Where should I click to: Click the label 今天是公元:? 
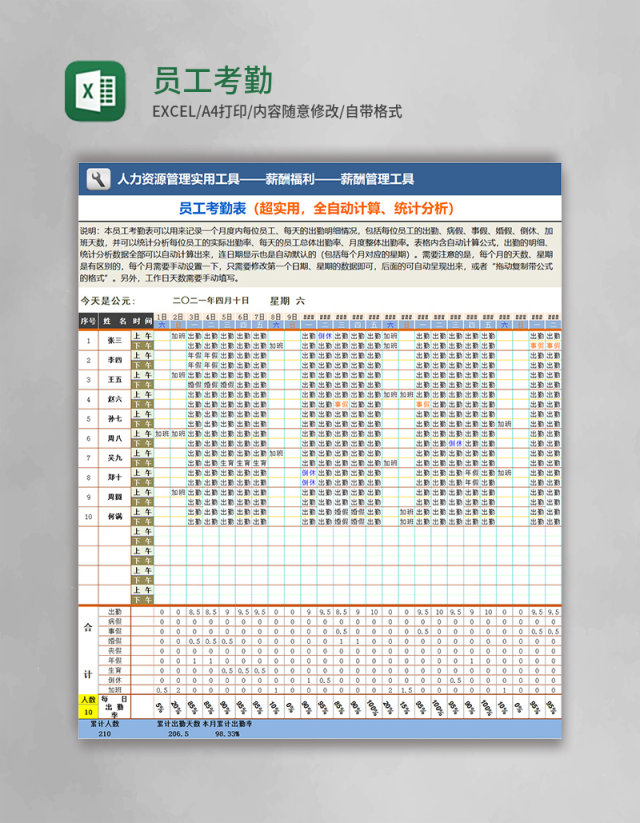point(108,301)
